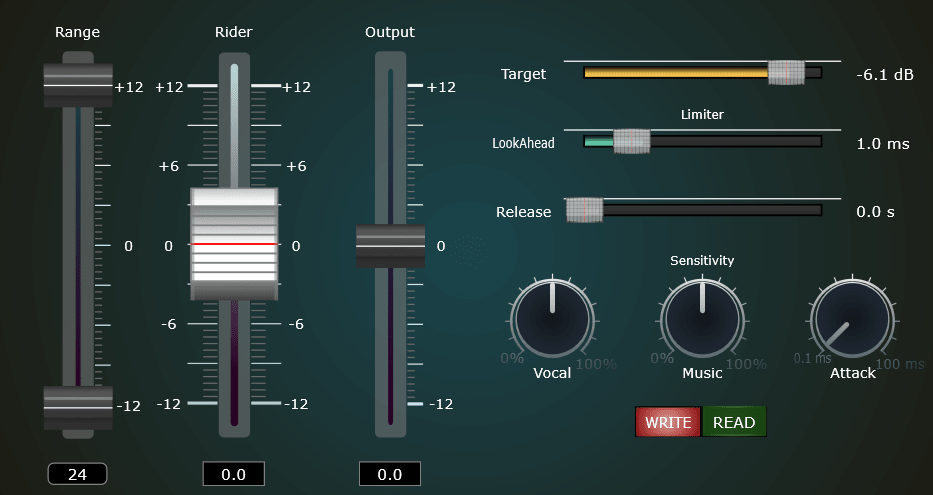Click the LookAhead value 1.0 ms

(882, 143)
